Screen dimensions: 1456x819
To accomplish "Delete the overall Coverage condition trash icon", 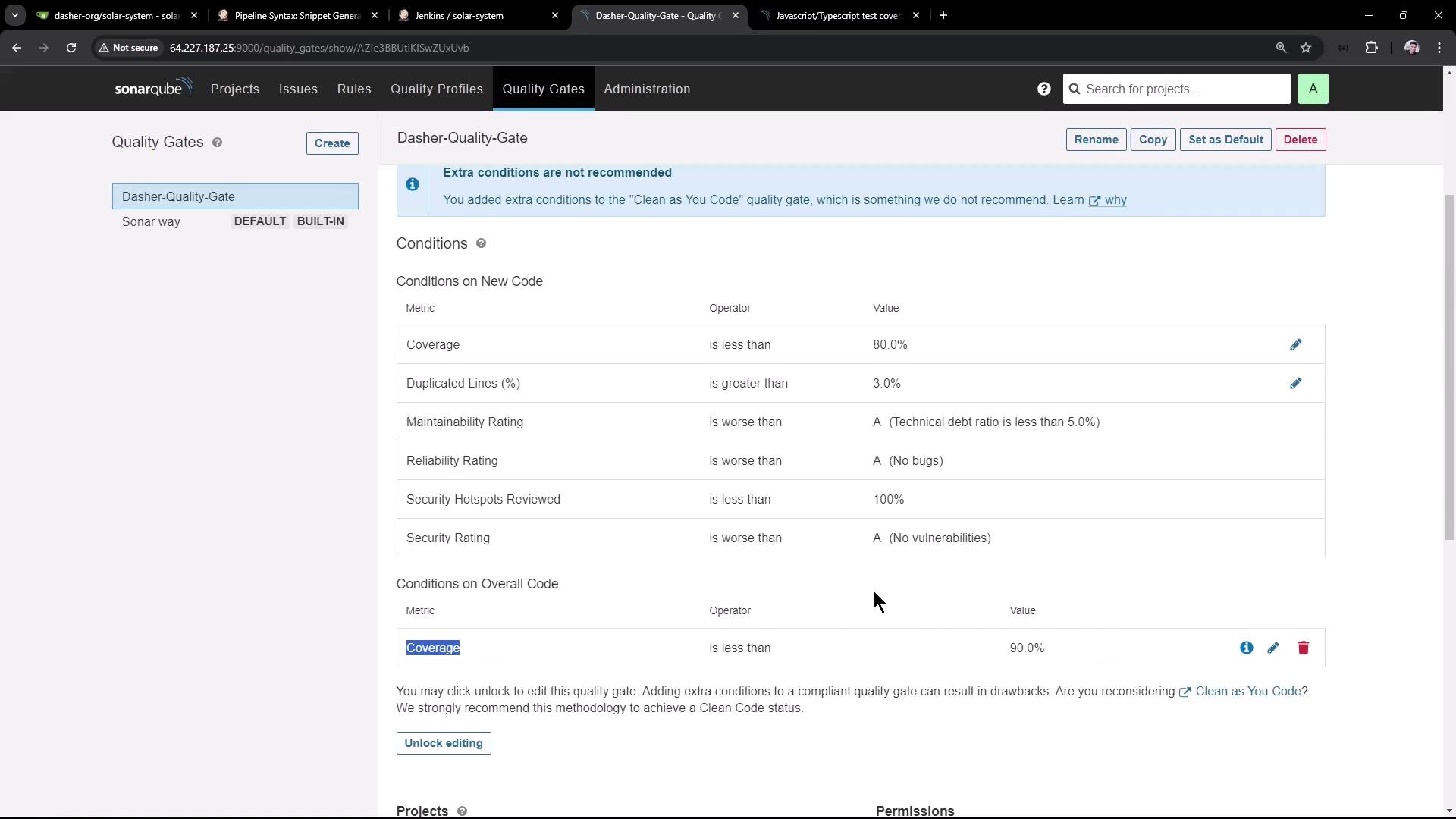I will [x=1303, y=648].
